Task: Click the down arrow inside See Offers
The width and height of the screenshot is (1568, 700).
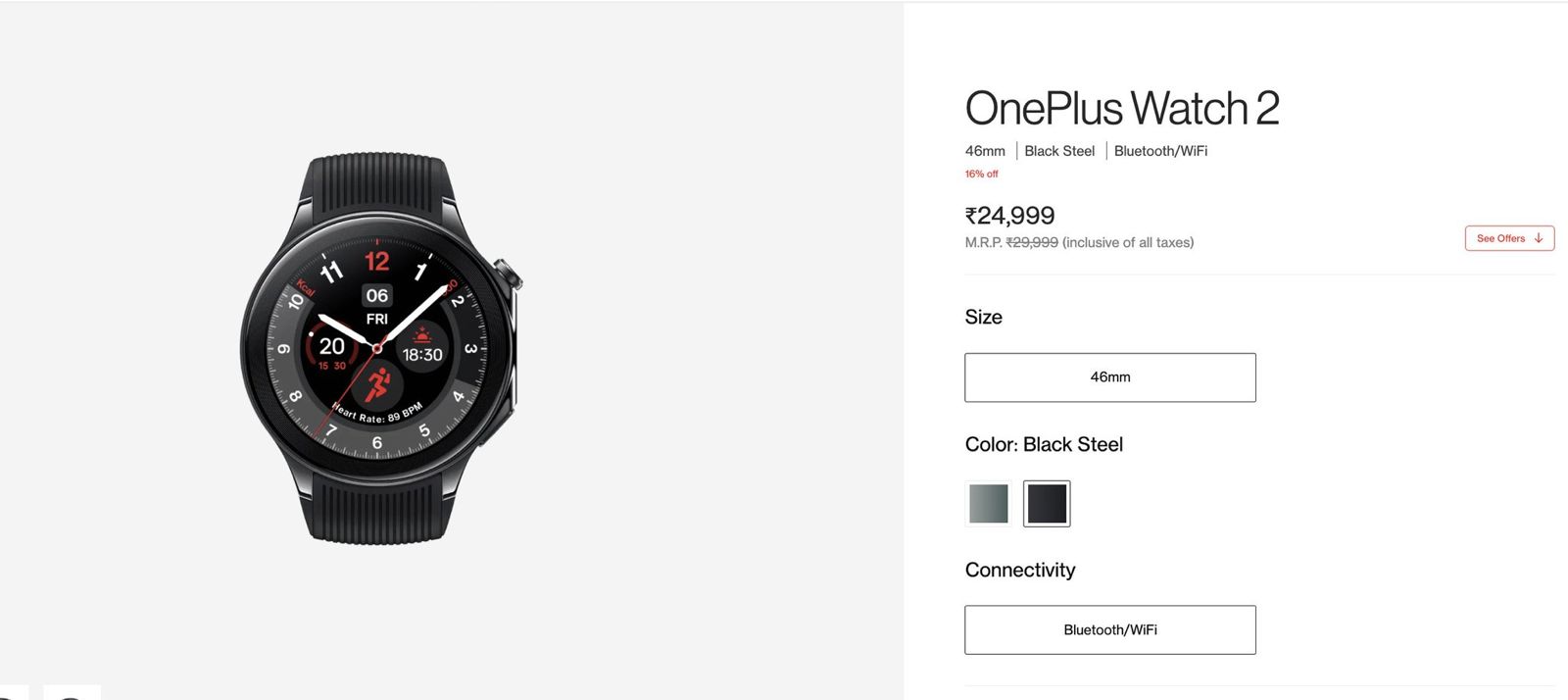Action: (x=1539, y=238)
